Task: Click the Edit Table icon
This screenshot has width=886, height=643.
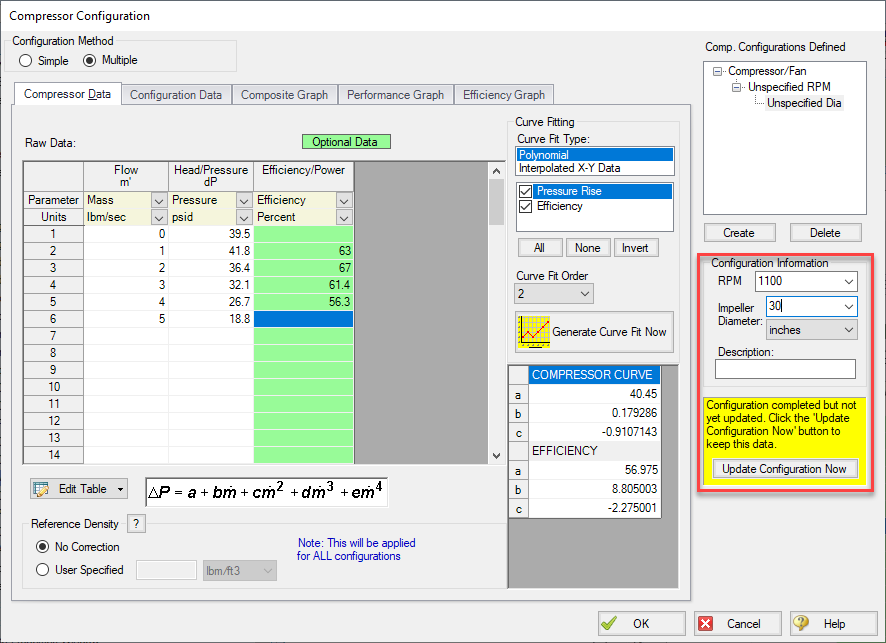Action: click(x=42, y=489)
